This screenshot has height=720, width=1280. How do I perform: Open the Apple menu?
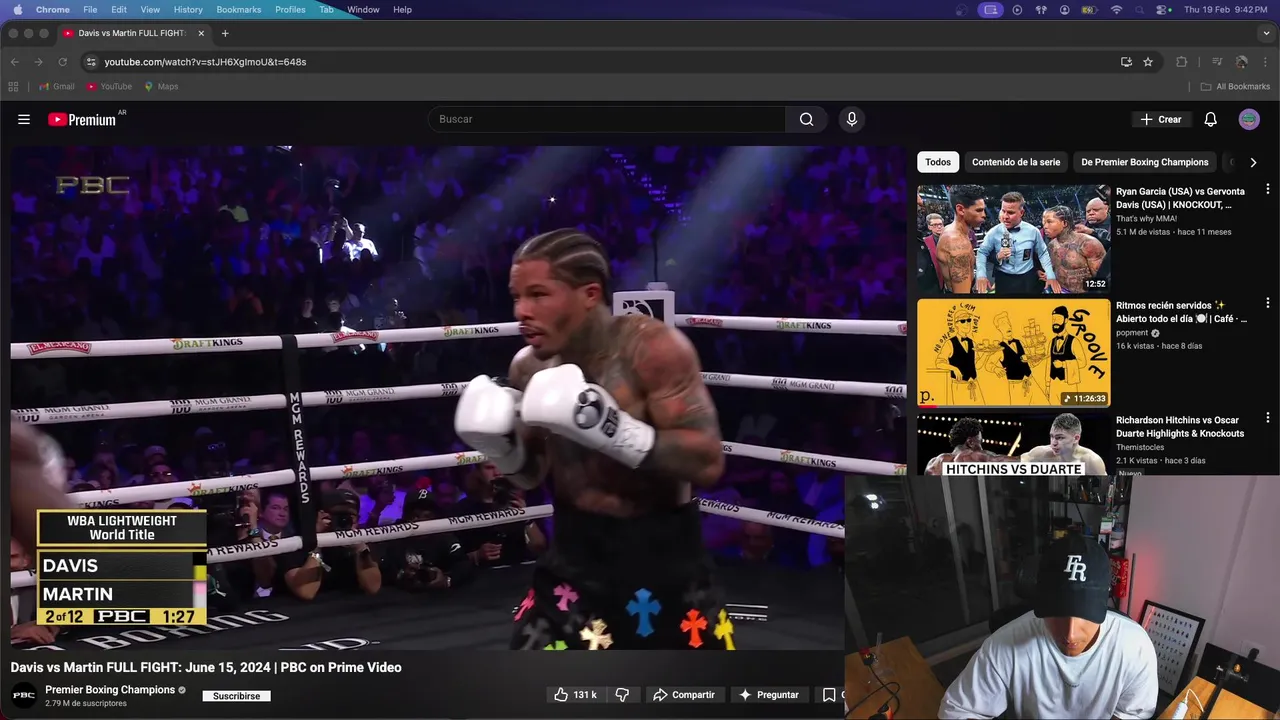click(x=17, y=9)
